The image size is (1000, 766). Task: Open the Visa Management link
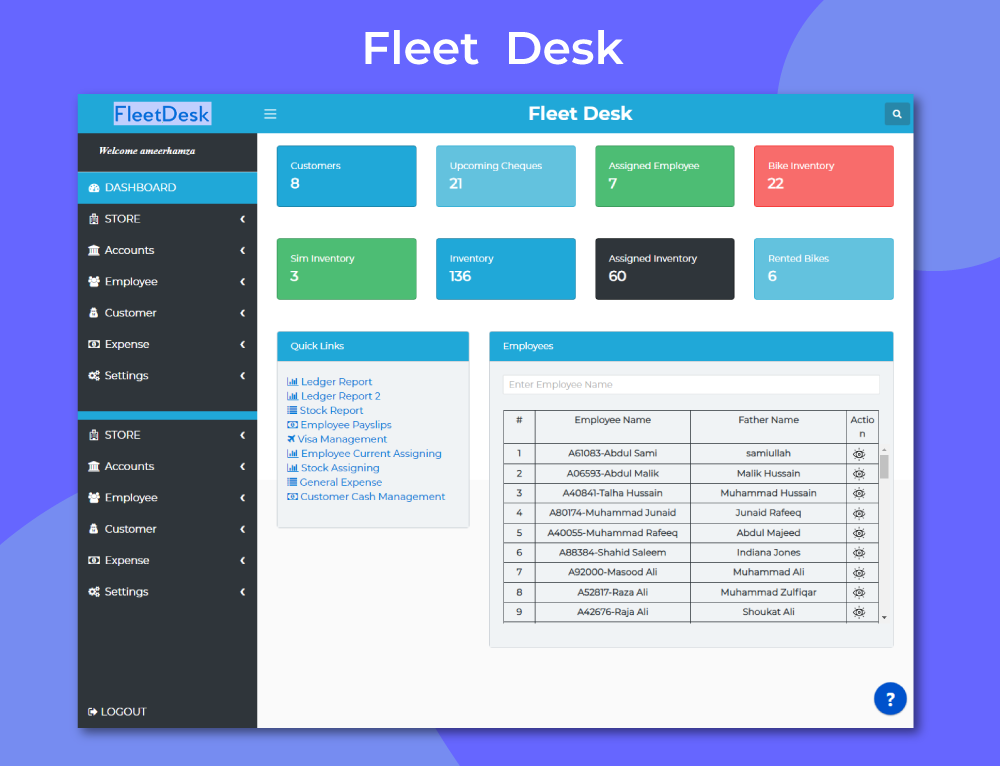tap(342, 439)
